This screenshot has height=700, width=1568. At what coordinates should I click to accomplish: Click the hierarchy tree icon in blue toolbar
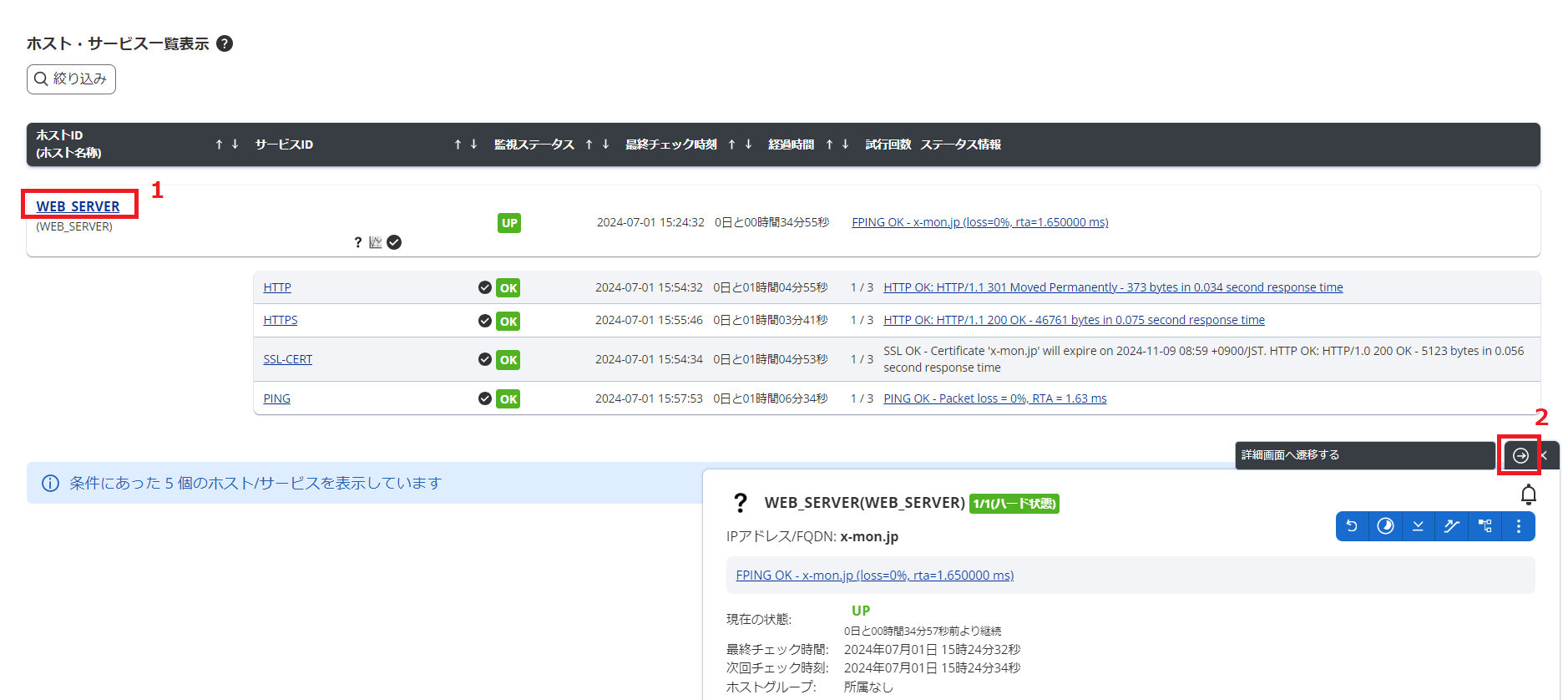(1485, 526)
